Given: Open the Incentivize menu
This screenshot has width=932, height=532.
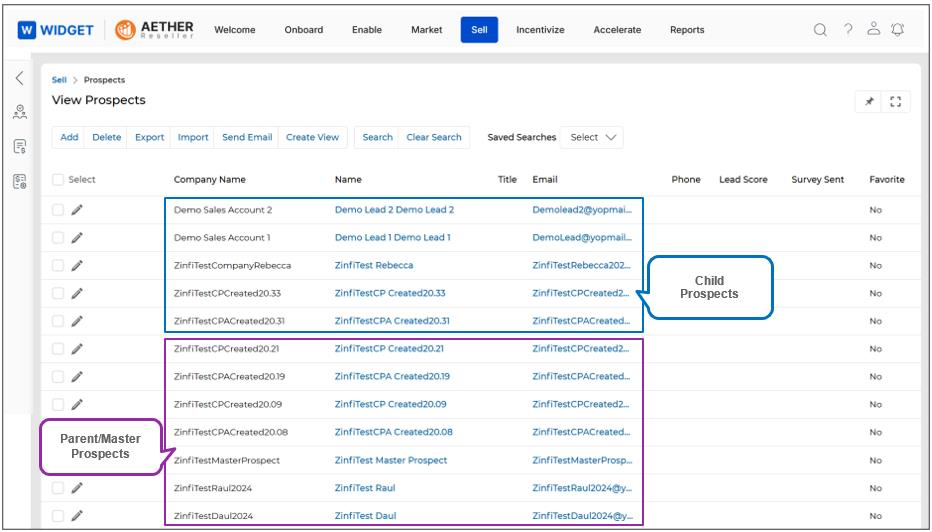Looking at the screenshot, I should point(540,30).
